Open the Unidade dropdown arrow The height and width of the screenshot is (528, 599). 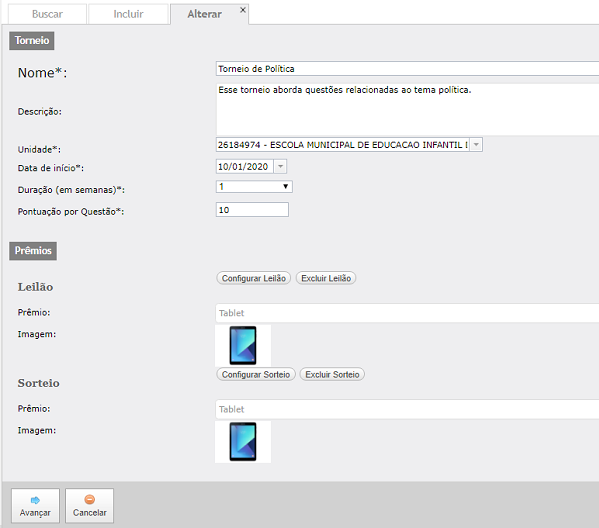(476, 145)
